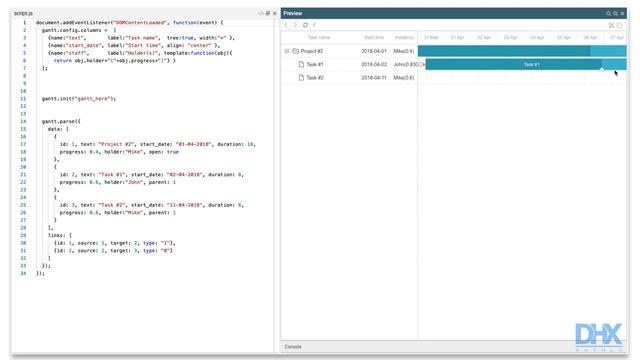The width and height of the screenshot is (640, 360).
Task: Click the edit pencil icon in Preview toolbar
Action: click(314, 25)
